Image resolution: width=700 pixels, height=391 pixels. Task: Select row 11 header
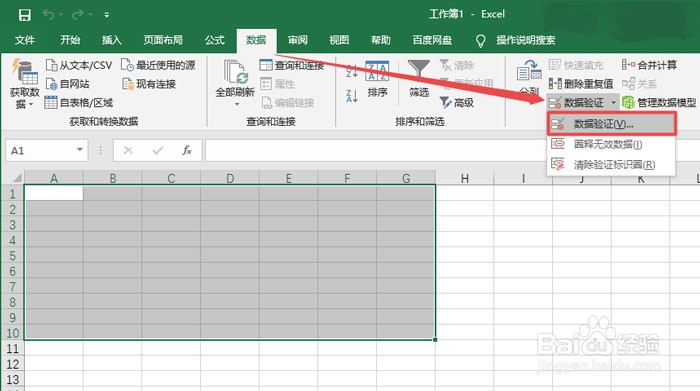pyautogui.click(x=12, y=348)
